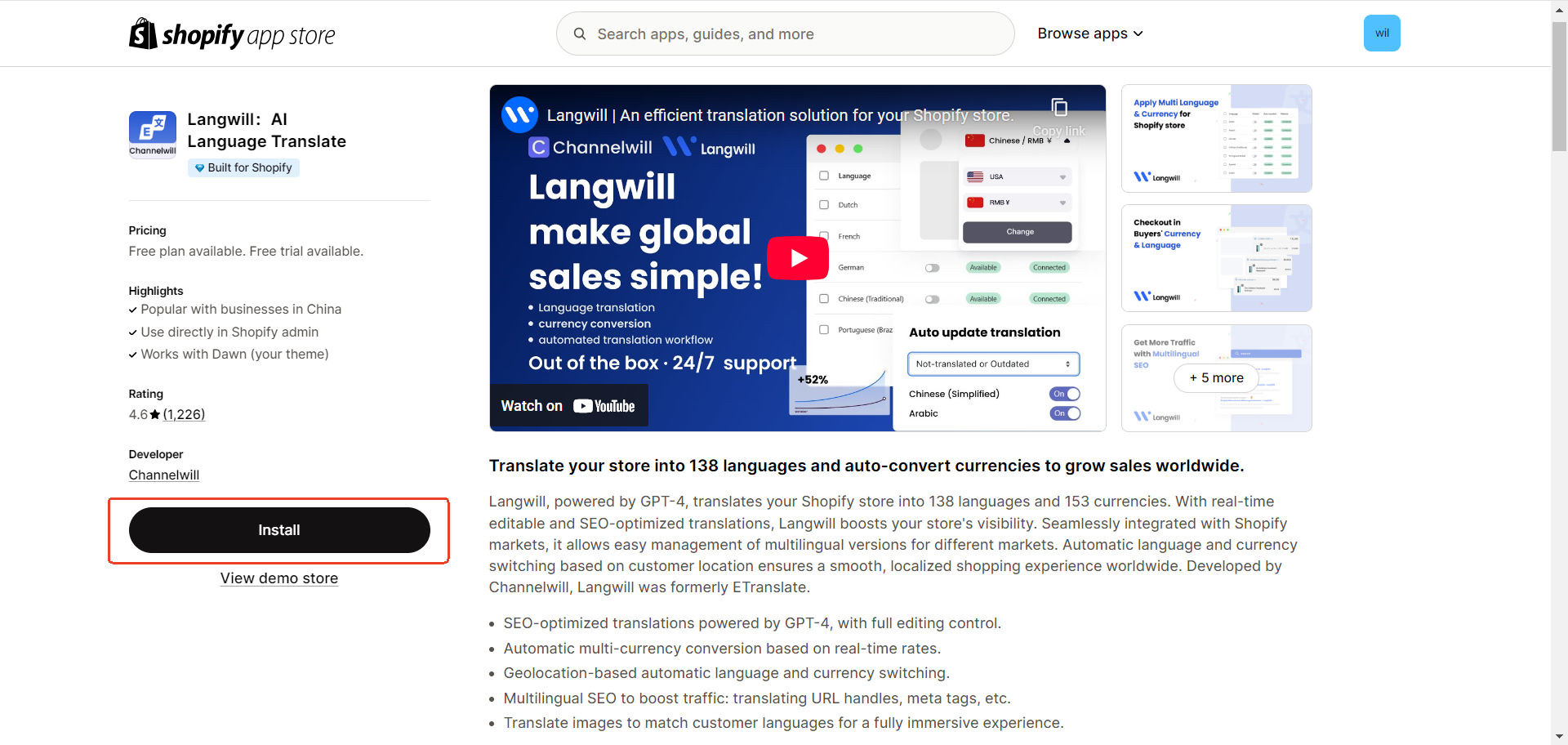Click the + 5 more button
Viewport: 1568px width, 745px height.
click(1216, 377)
